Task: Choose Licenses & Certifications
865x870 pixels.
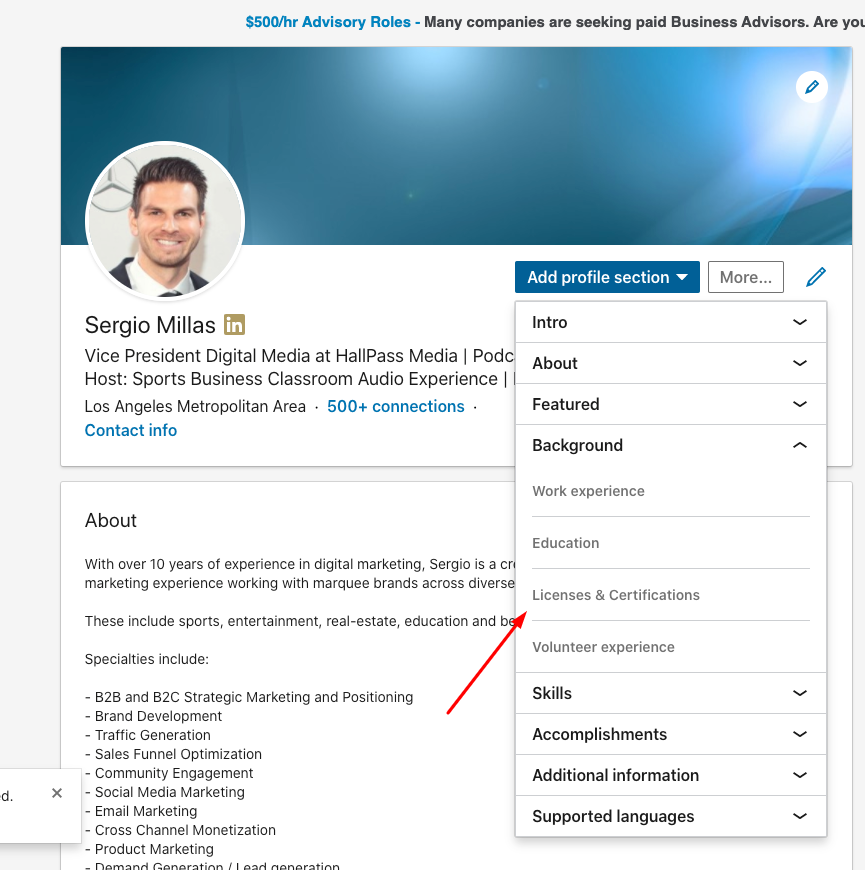Action: click(x=616, y=595)
